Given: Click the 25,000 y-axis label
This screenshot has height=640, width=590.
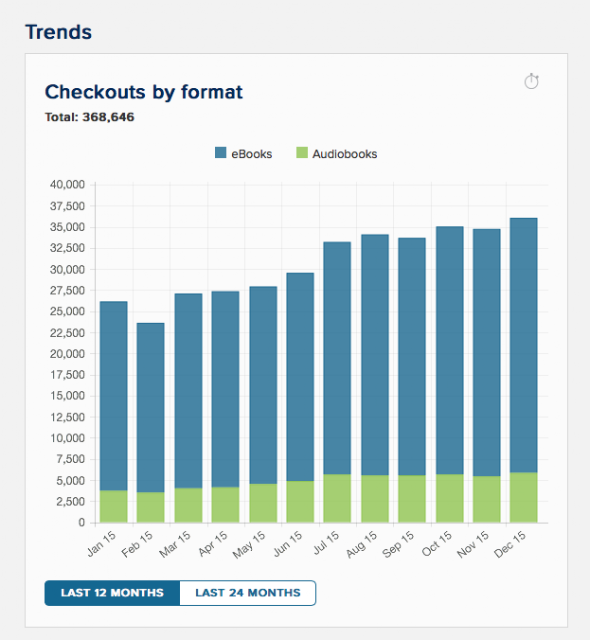Looking at the screenshot, I should point(67,311).
